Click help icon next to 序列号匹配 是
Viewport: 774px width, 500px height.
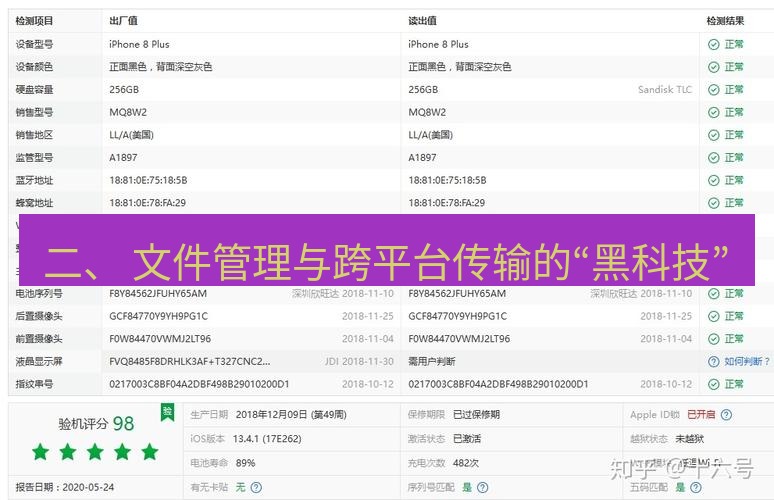483,488
